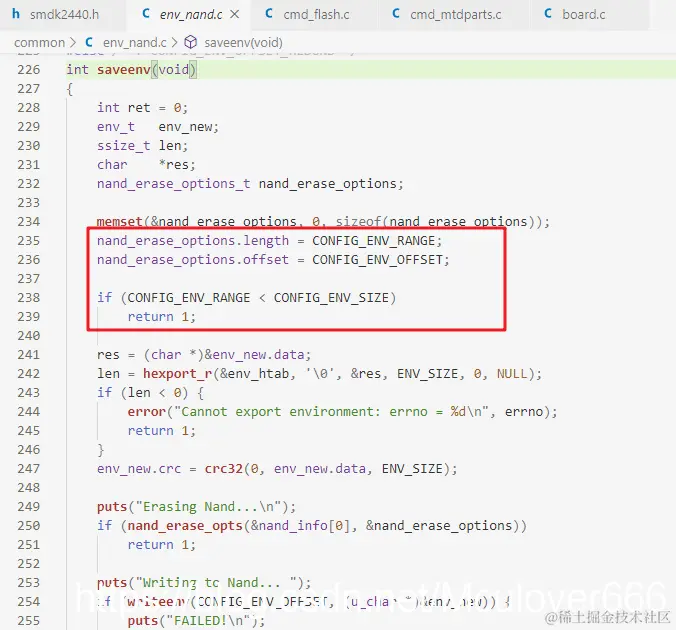Screen dimensions: 676x630
Task: Click the cube symbol icon in breadcrumb
Action: coord(191,42)
